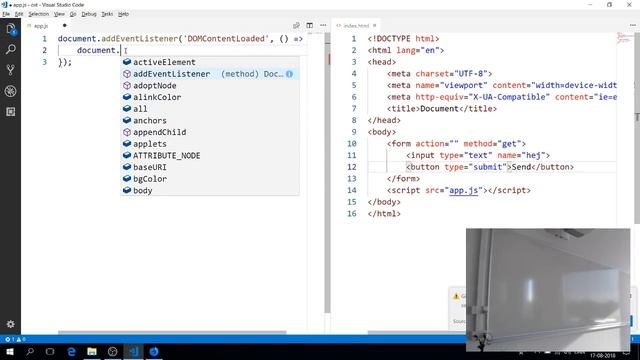Open the File menu
This screenshot has height=360, width=640.
tap(6, 14)
